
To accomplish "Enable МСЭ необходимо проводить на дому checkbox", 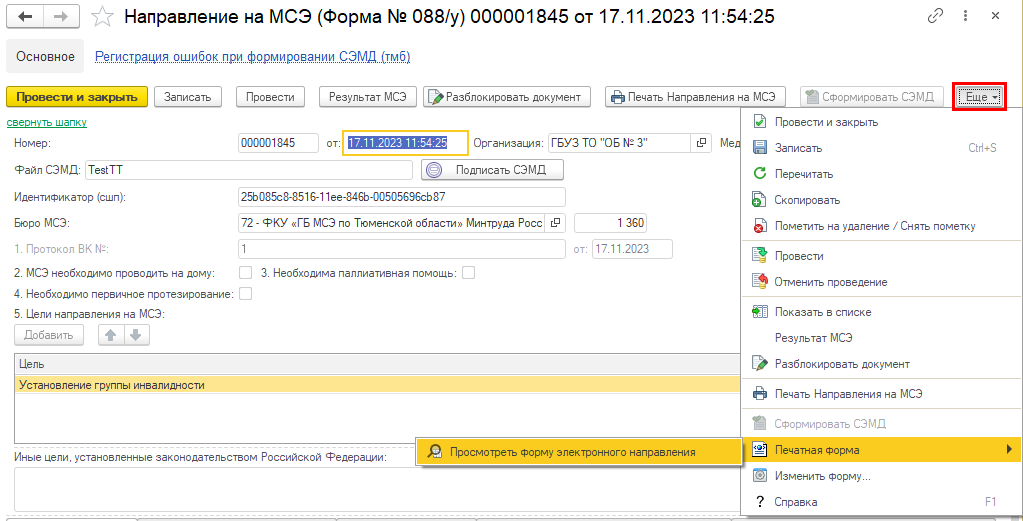I will [246, 272].
